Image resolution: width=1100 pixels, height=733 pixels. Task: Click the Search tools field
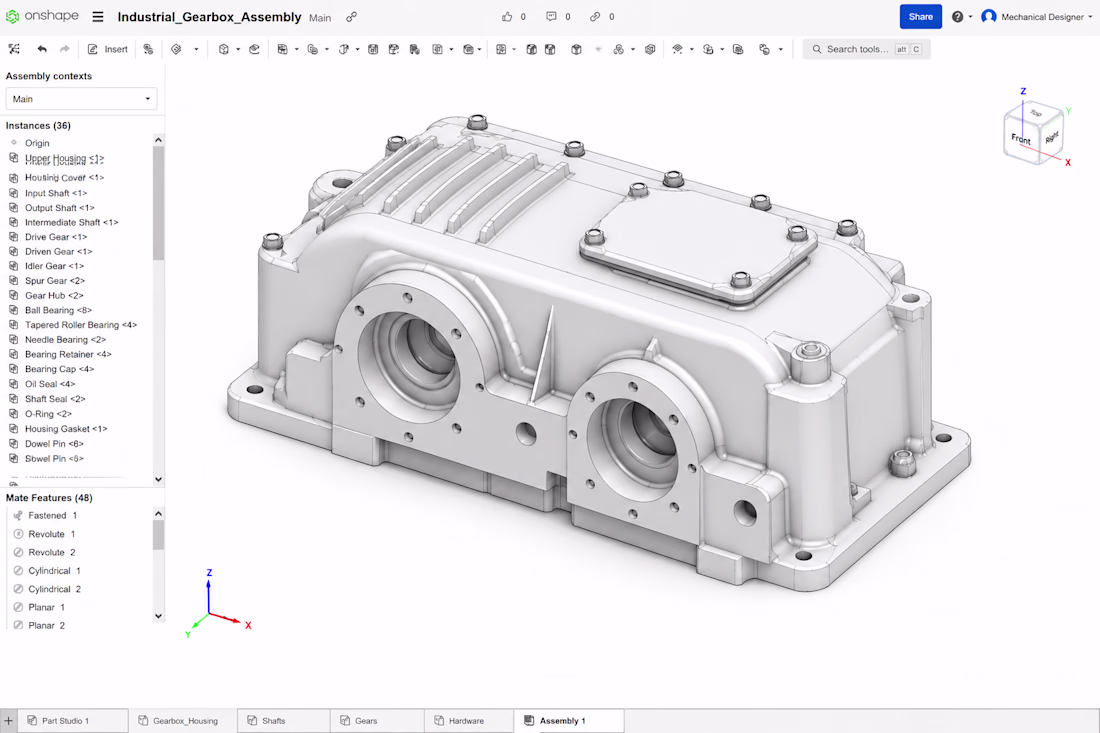tap(866, 49)
